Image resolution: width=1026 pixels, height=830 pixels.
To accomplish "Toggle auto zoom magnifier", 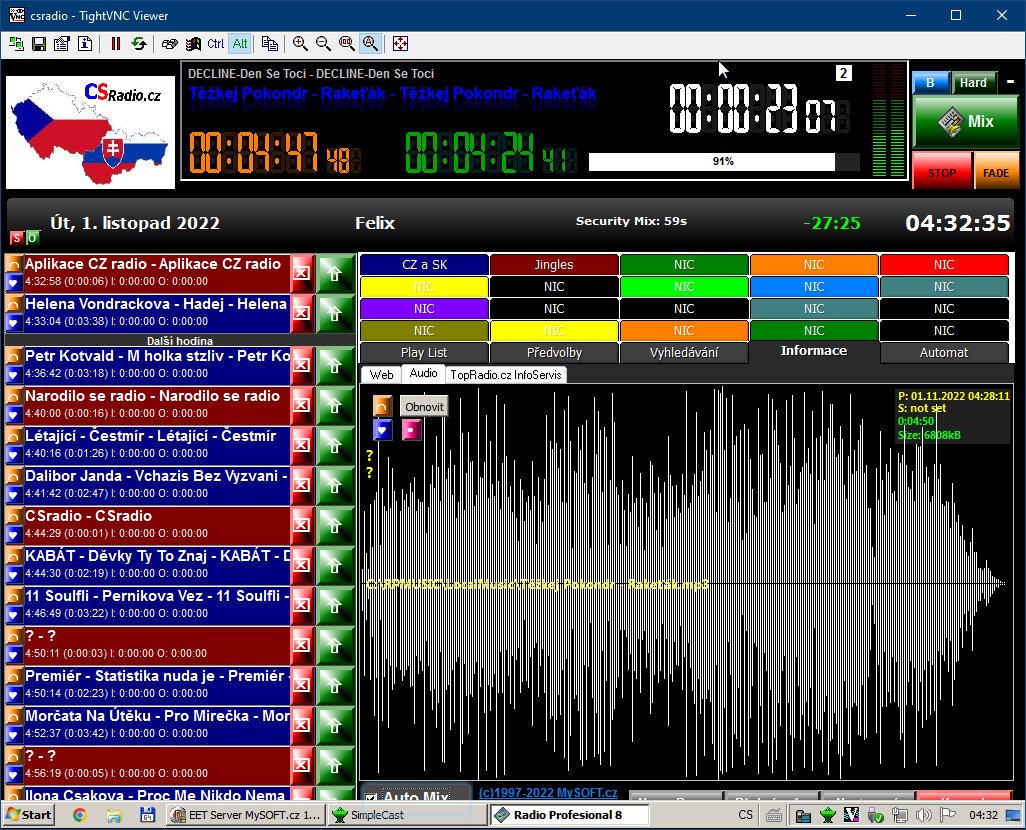I will [370, 44].
